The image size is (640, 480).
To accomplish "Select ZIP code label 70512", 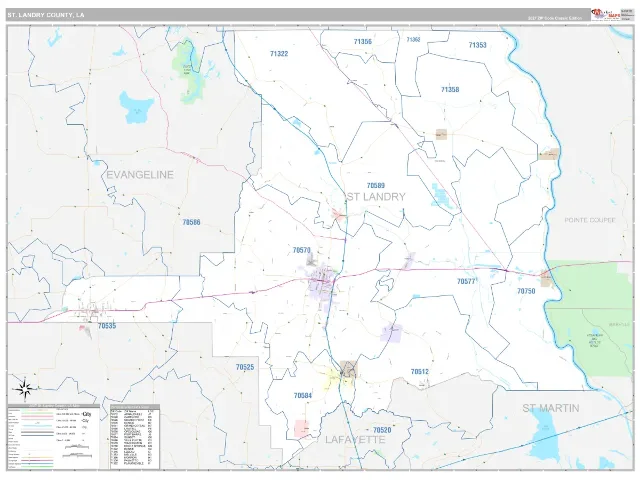I will 420,371.
